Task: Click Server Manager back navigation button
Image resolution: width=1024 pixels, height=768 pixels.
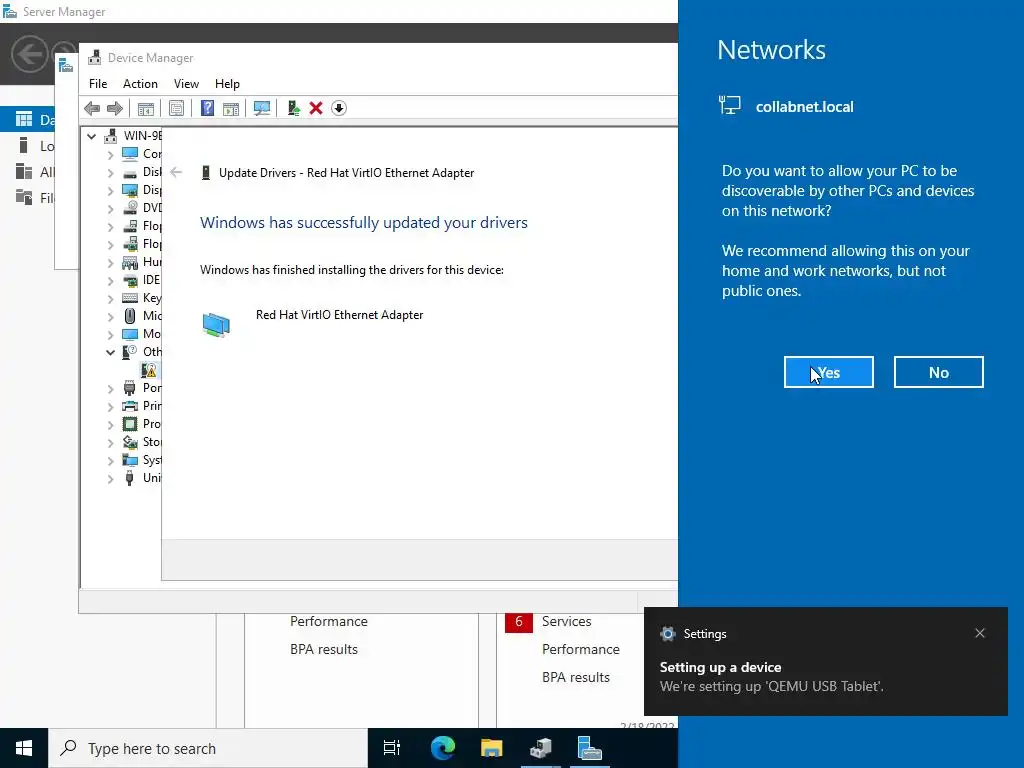Action: coord(29,54)
